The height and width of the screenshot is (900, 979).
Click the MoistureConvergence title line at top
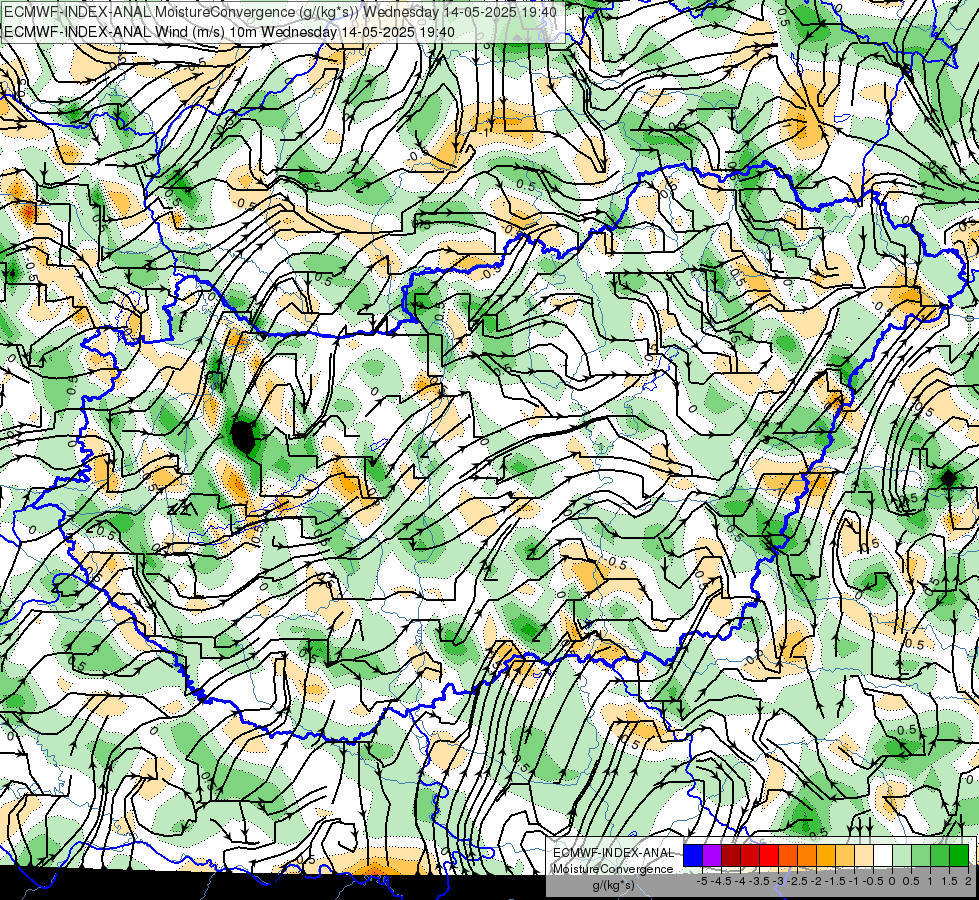280,12
